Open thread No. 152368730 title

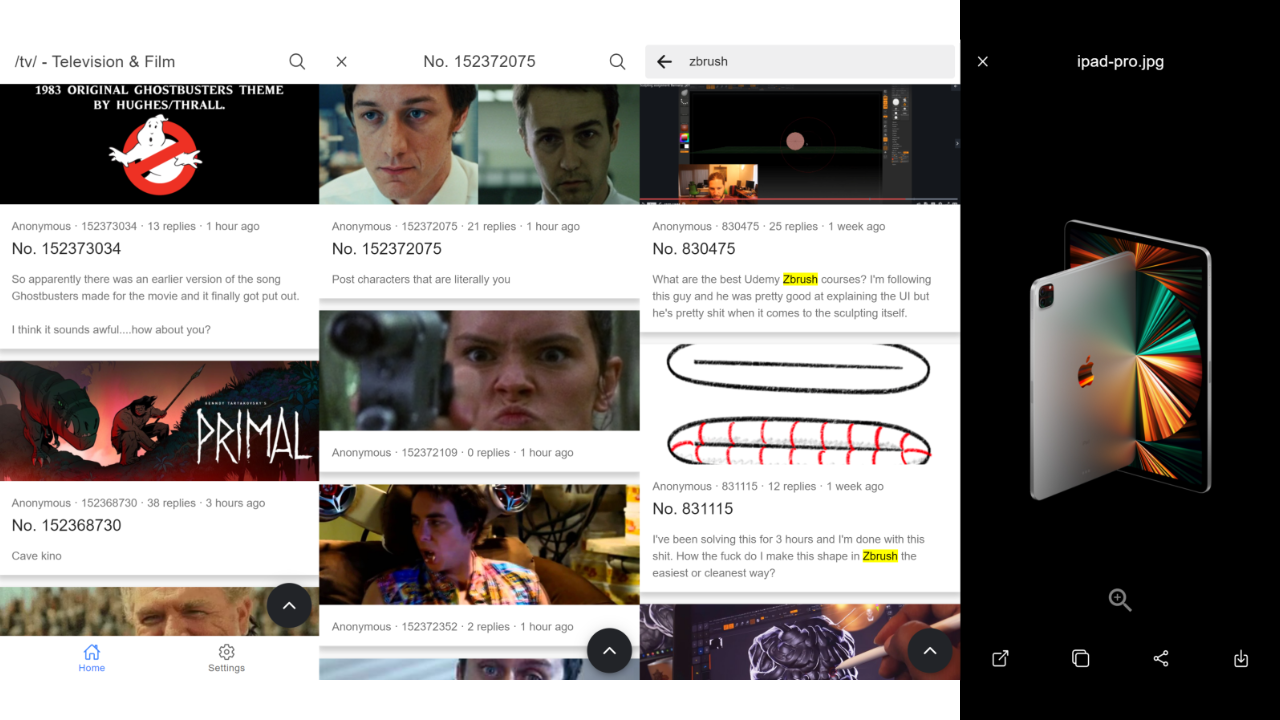click(x=66, y=525)
